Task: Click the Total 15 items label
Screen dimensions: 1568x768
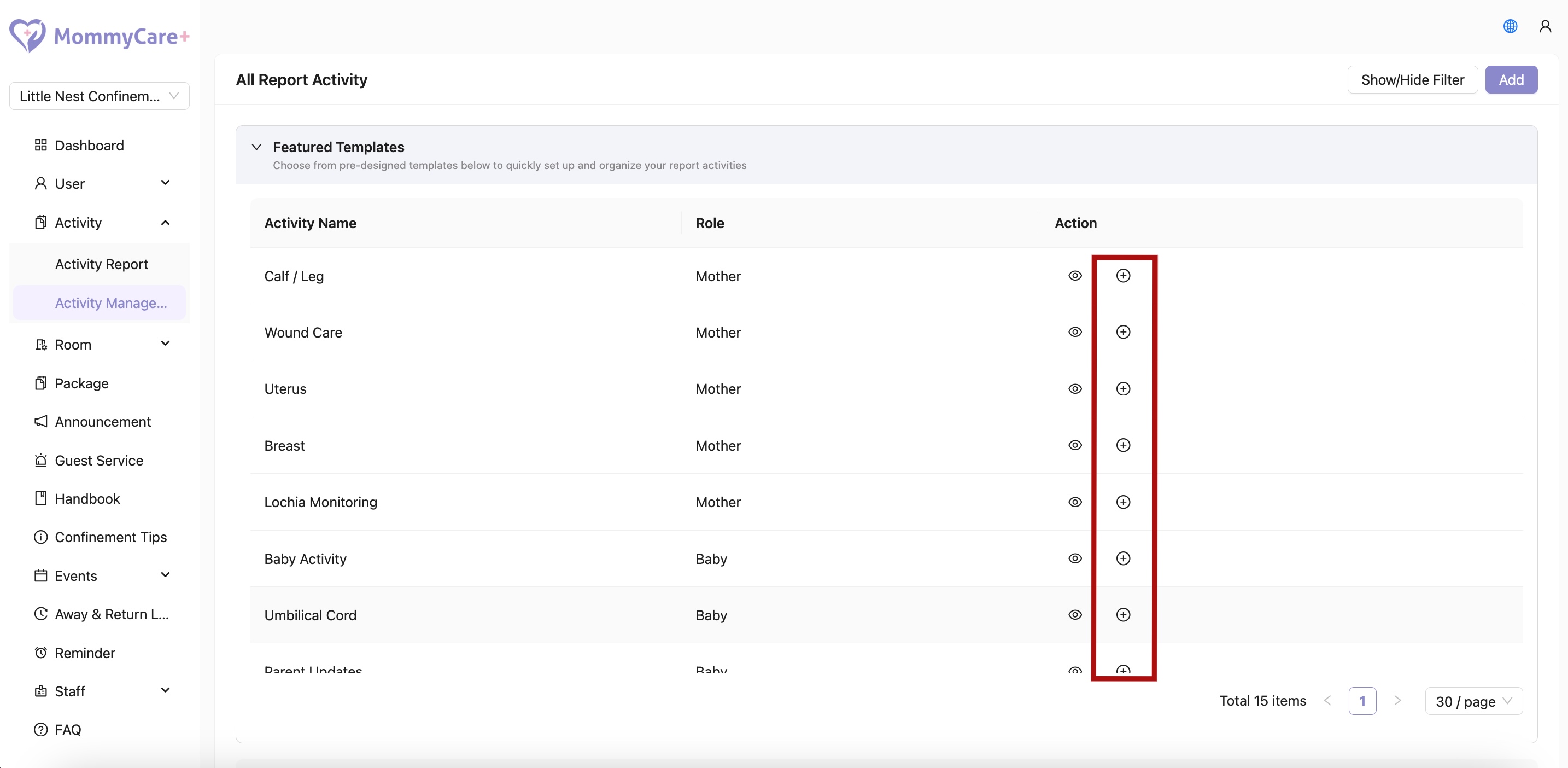Action: [x=1262, y=701]
